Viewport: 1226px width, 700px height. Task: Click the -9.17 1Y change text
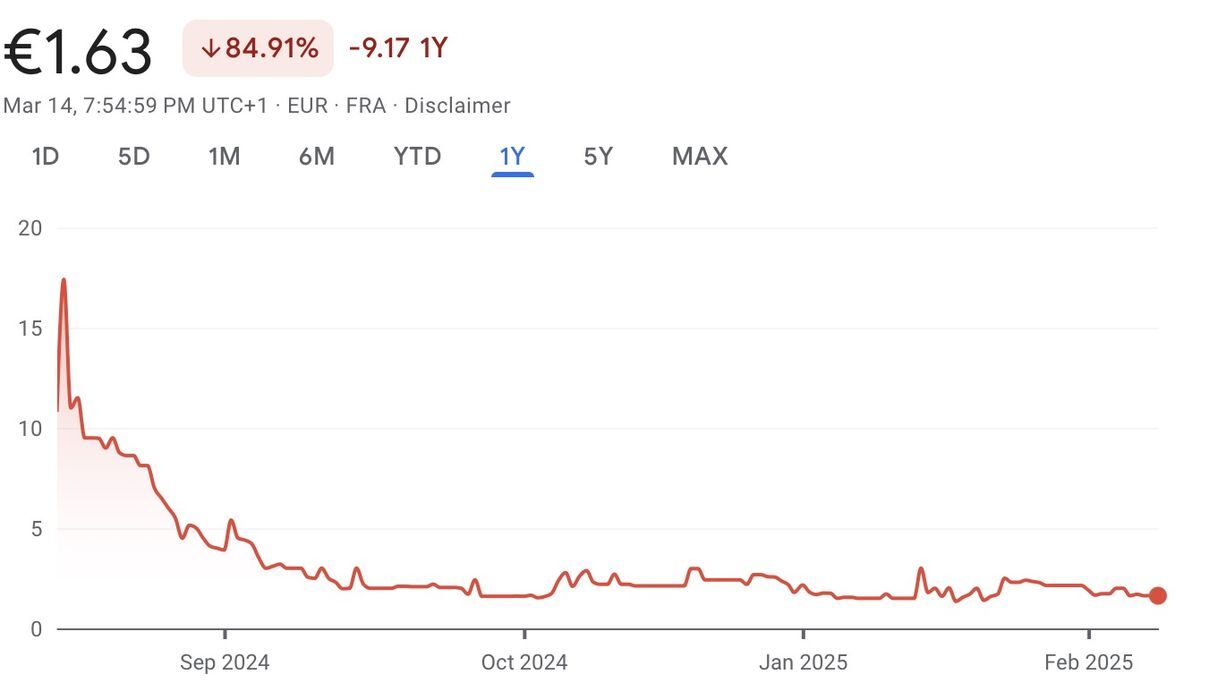398,48
